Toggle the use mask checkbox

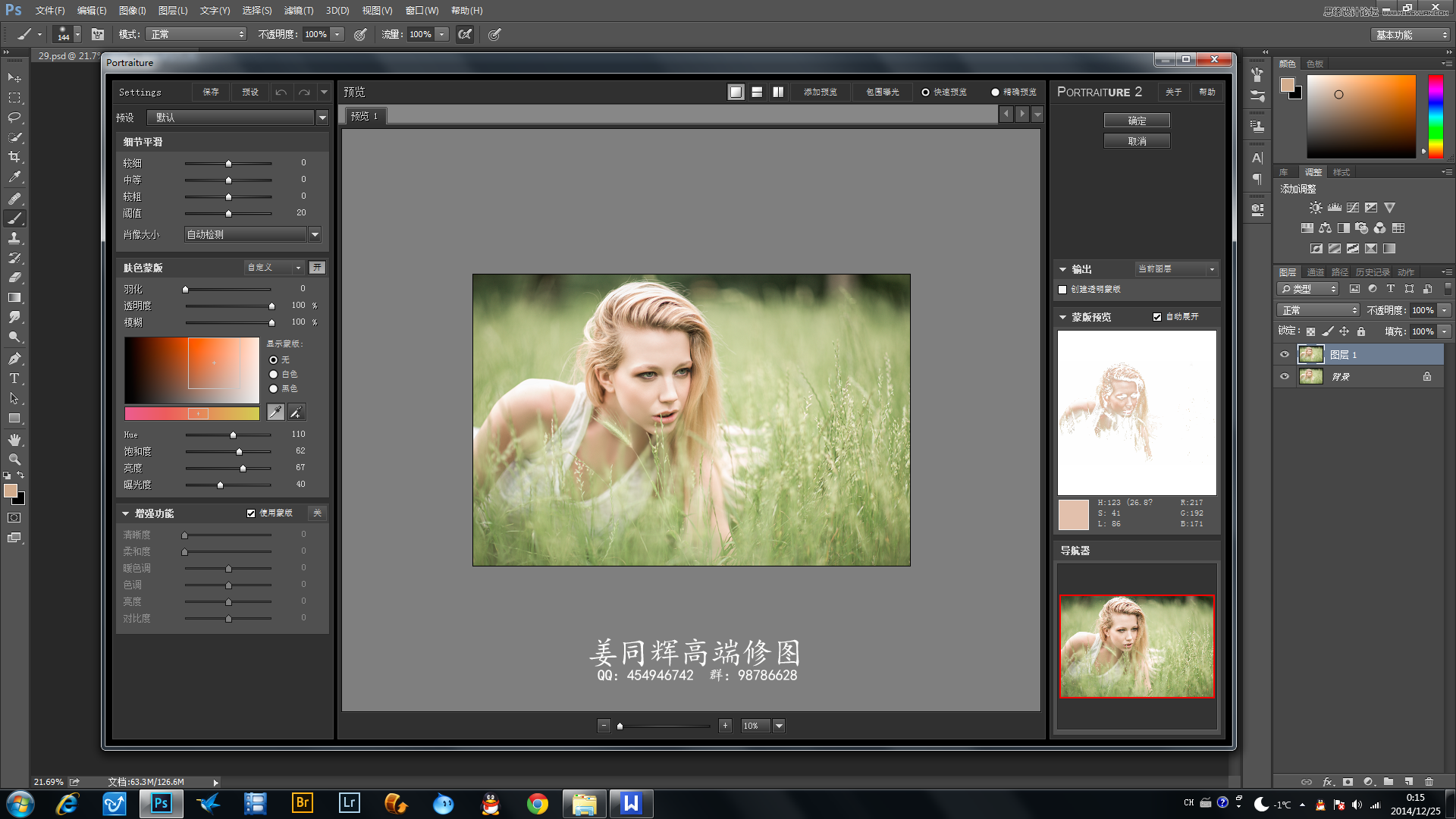click(251, 513)
